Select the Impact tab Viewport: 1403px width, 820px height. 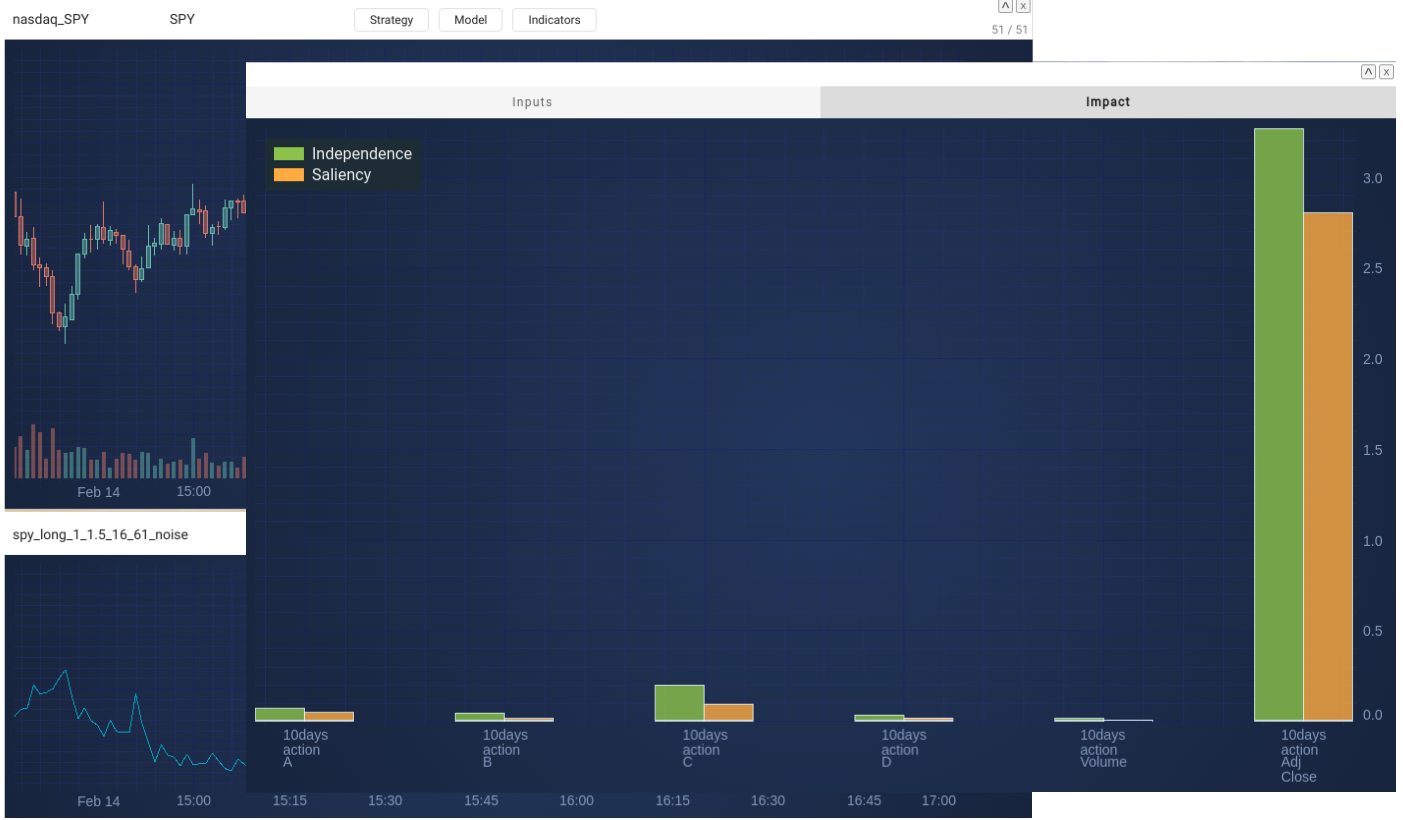(x=1108, y=102)
